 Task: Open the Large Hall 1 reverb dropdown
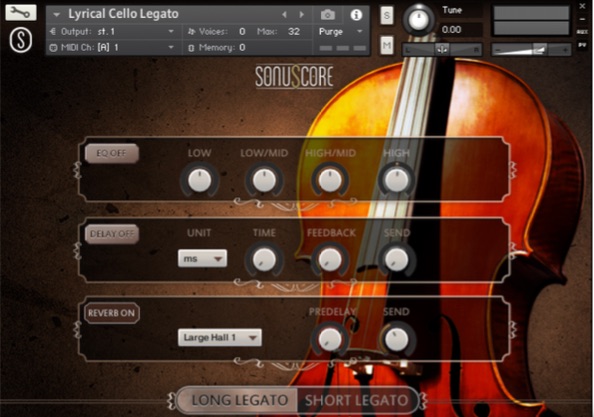tap(220, 337)
